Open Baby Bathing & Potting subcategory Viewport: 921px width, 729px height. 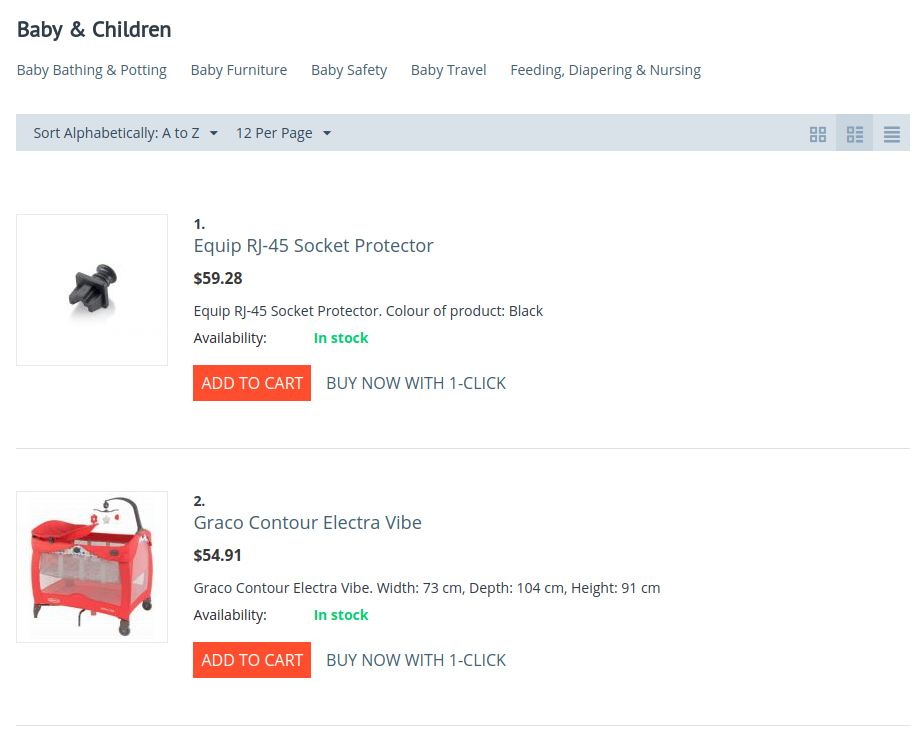point(92,70)
